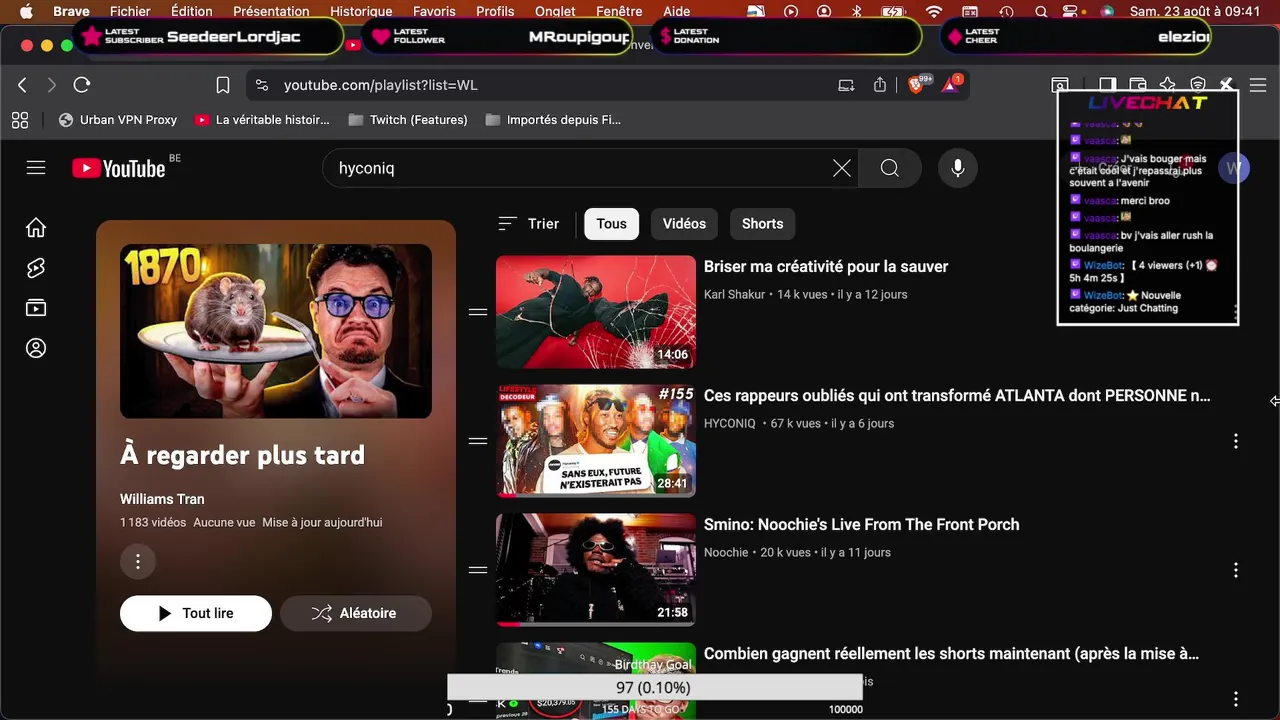
Task: Click the playlist cover thumbnail with rat
Action: (x=276, y=331)
